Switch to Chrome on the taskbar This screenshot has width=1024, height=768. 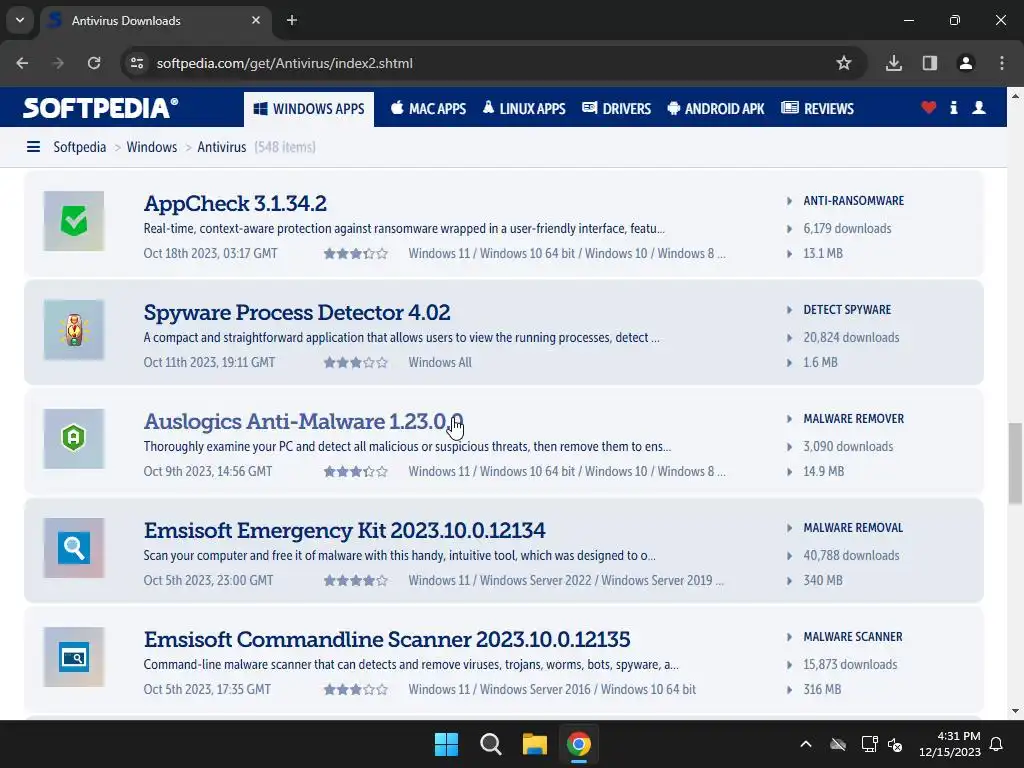tap(579, 744)
